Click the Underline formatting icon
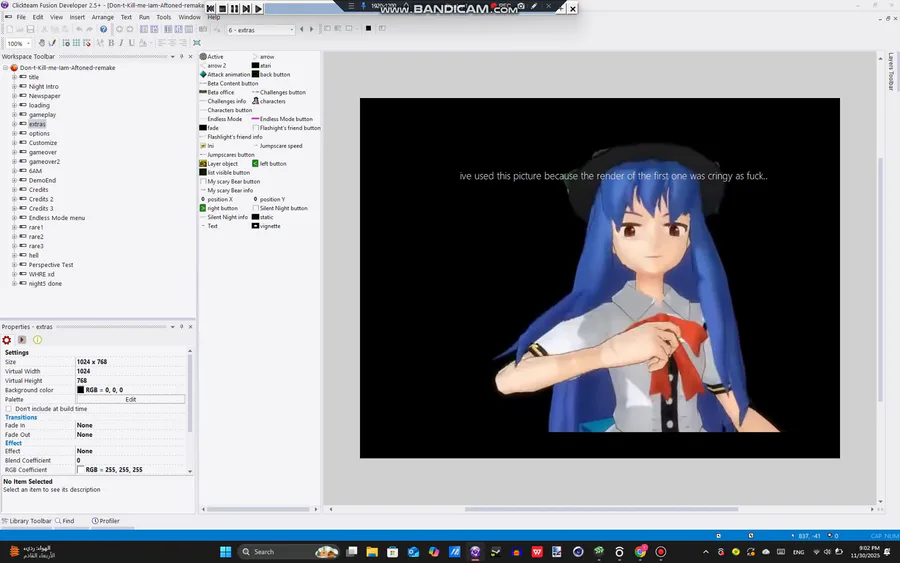The image size is (900, 563). [x=131, y=43]
